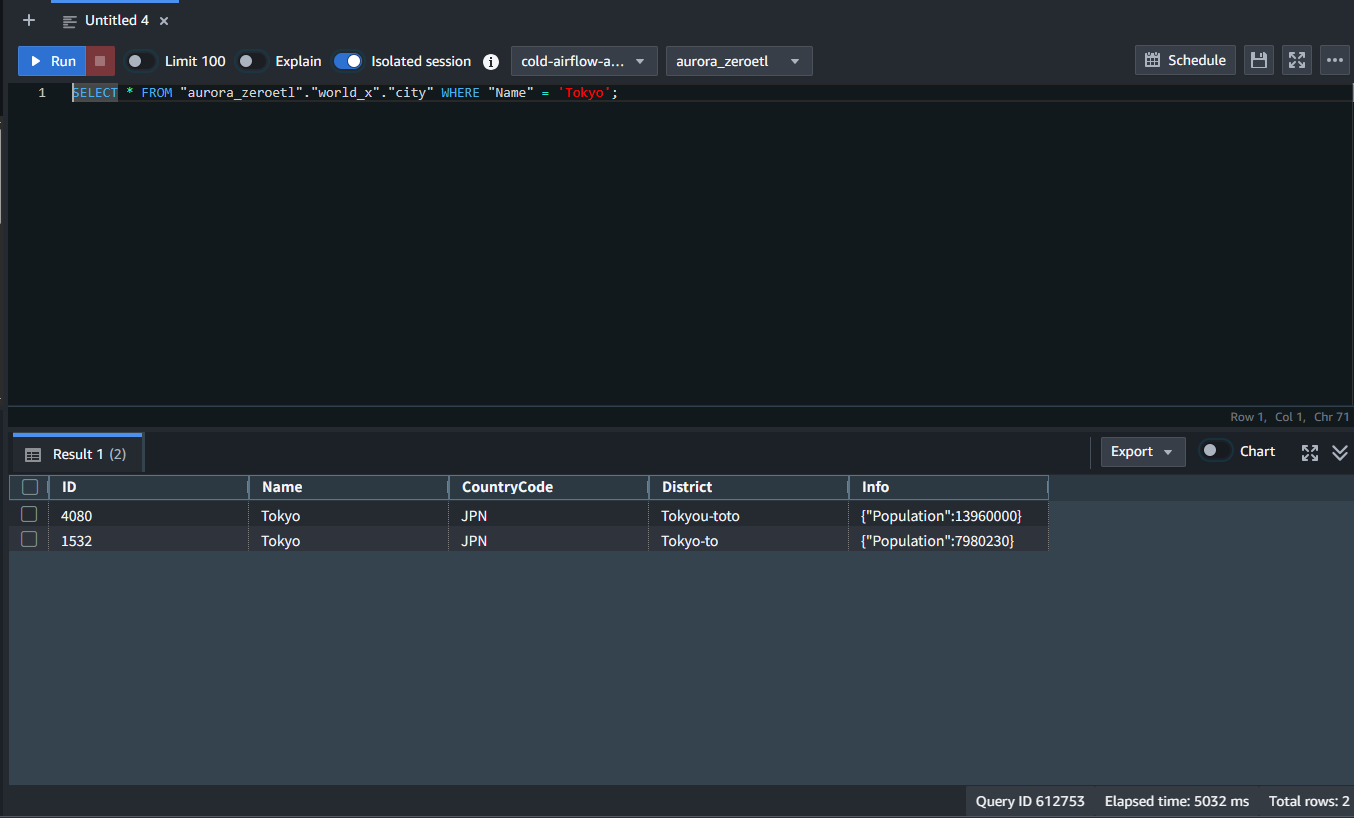Switch on the Chart toggle
Screen dimensions: 1354x818
1215,451
